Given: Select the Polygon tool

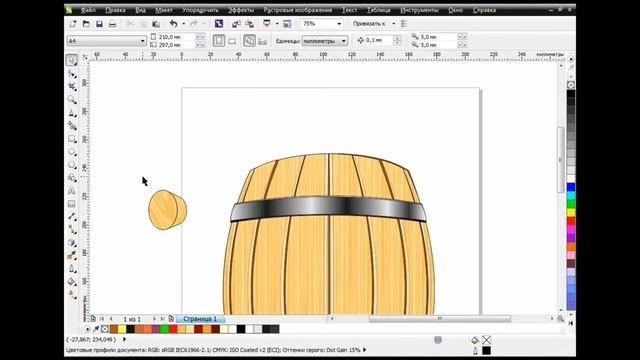Looking at the screenshot, I should (x=72, y=165).
